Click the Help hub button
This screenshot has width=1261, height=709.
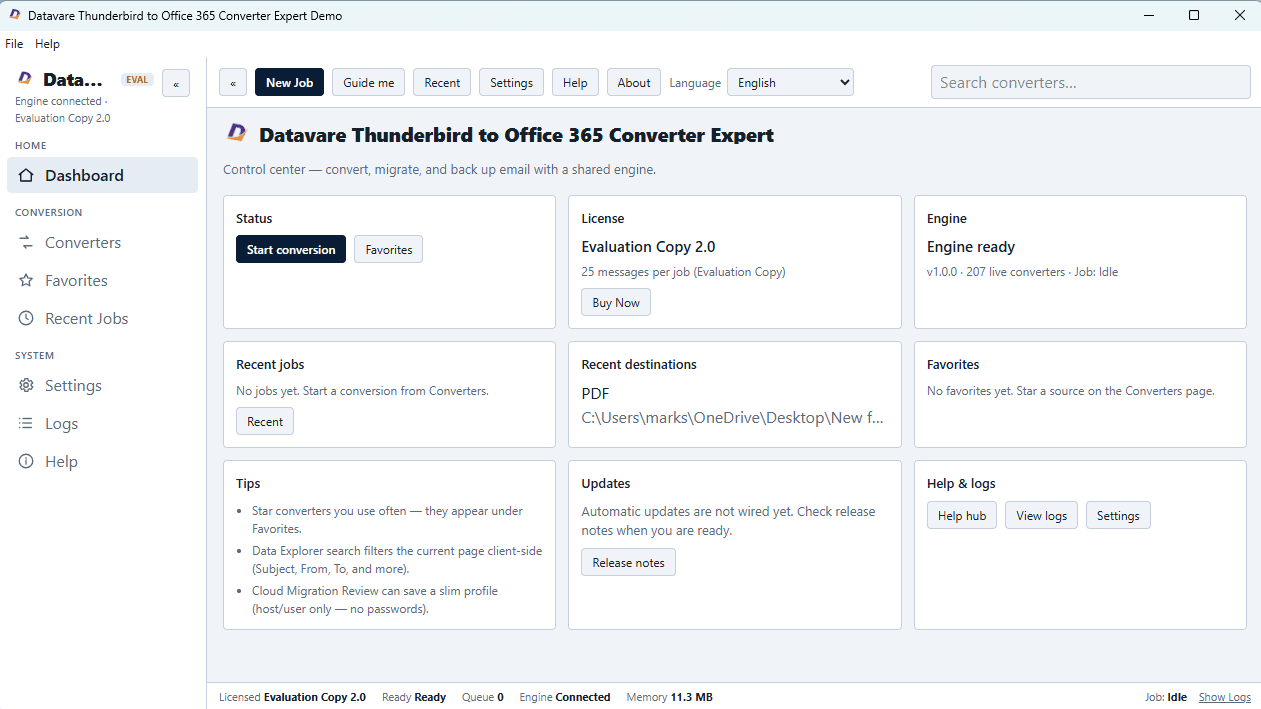pos(962,515)
